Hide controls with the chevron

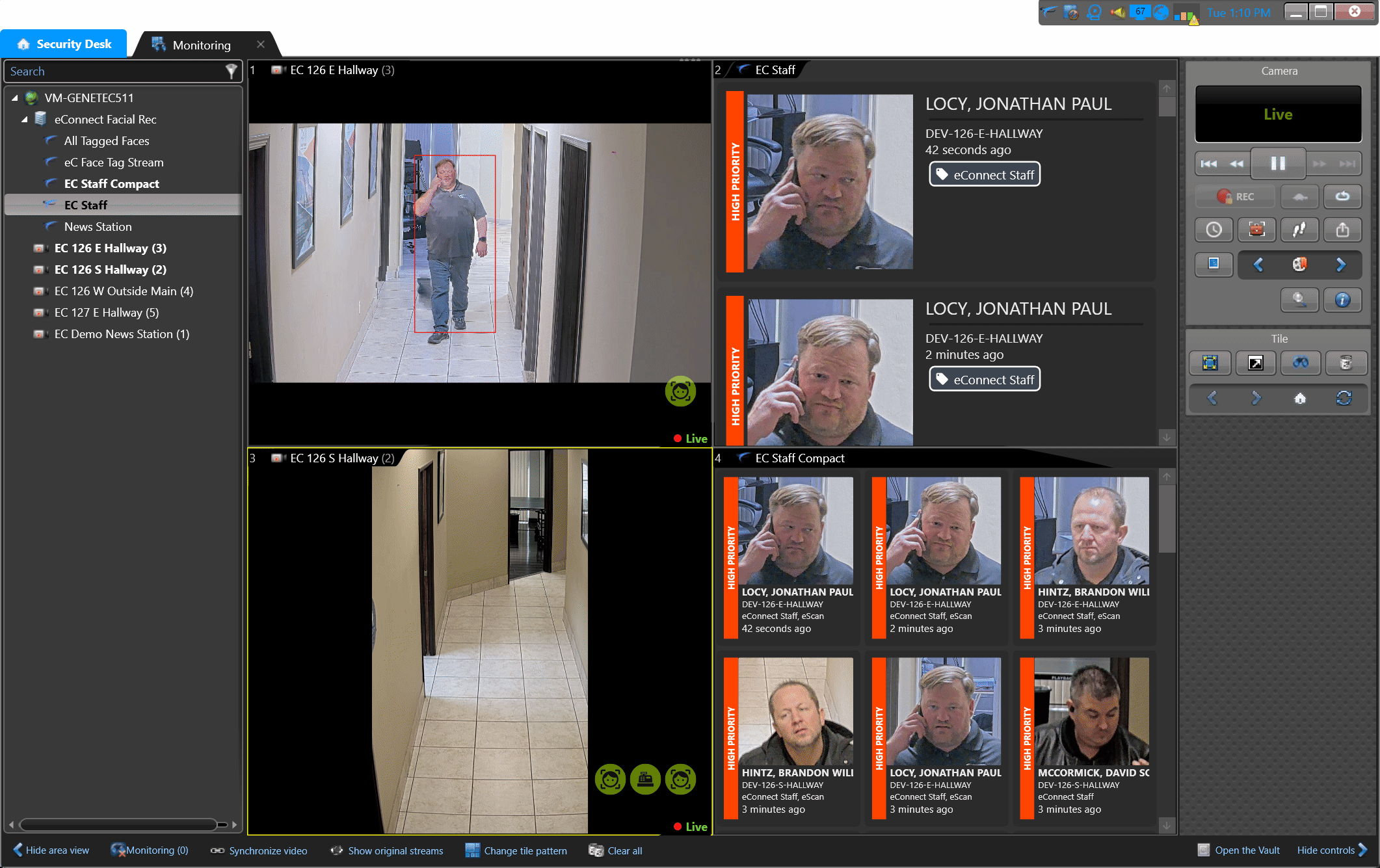click(1362, 850)
